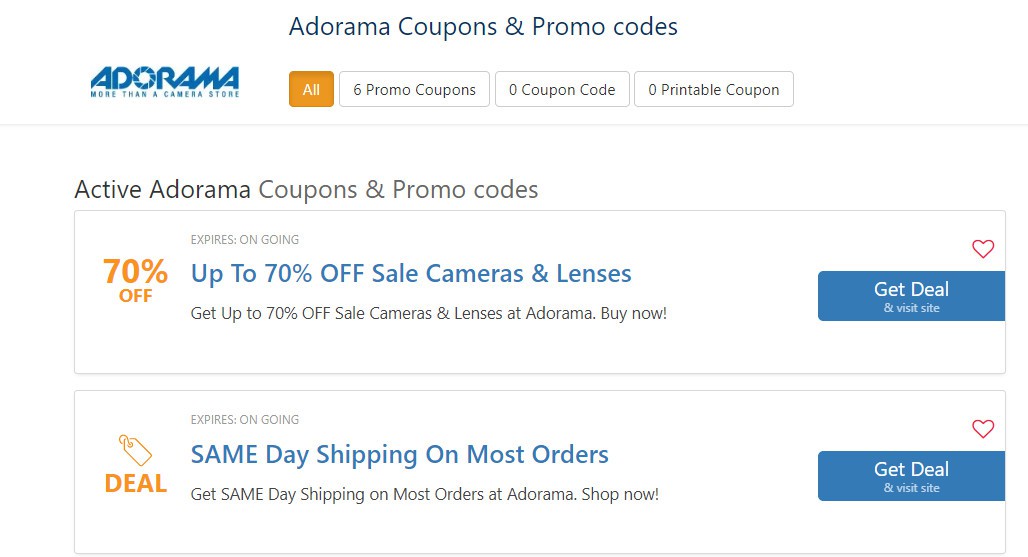Click the orange DEAL label text
This screenshot has height=557, width=1028.
coord(135,484)
